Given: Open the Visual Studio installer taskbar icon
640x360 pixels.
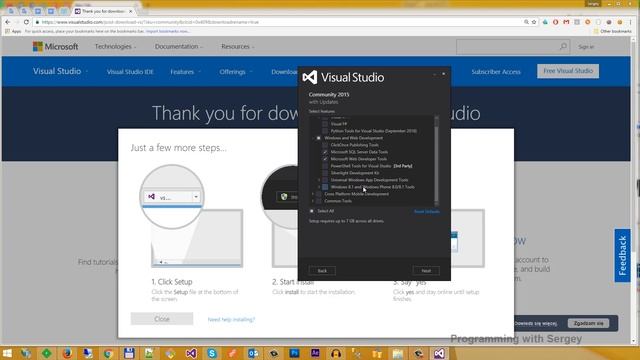Looking at the screenshot, I should [x=439, y=353].
